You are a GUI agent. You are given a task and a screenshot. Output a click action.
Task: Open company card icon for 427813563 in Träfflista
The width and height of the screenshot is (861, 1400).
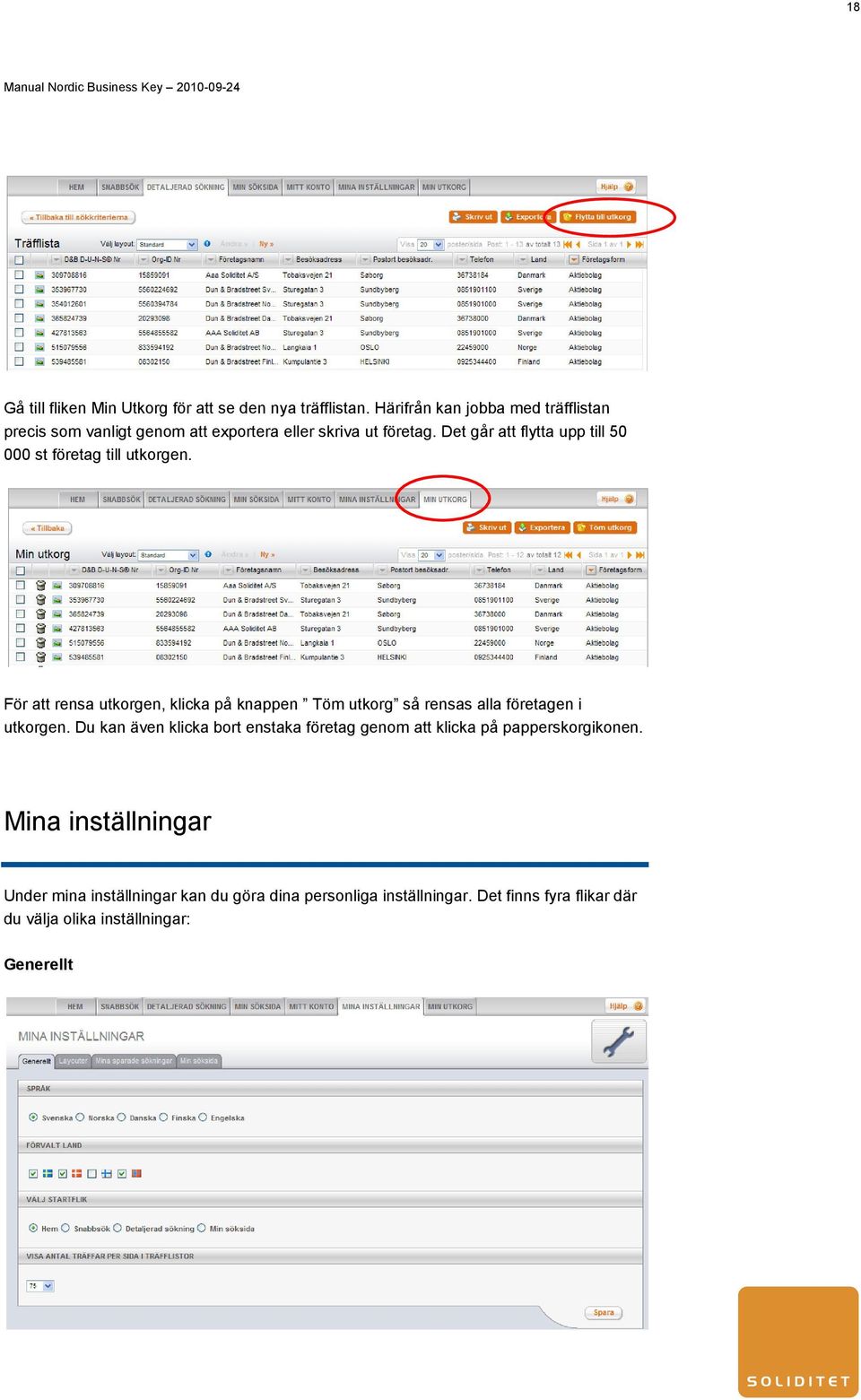[x=39, y=333]
